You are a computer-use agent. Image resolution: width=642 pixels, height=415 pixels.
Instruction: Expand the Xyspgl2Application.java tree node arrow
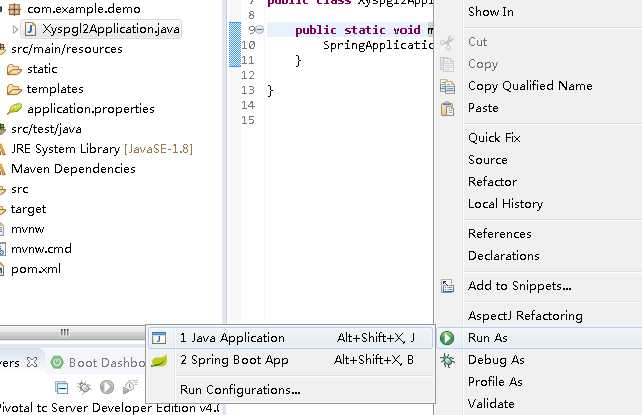[x=15, y=29]
